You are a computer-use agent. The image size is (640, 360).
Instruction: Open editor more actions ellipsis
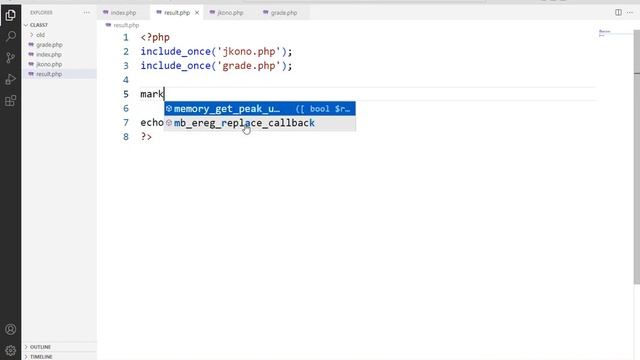(x=630, y=13)
